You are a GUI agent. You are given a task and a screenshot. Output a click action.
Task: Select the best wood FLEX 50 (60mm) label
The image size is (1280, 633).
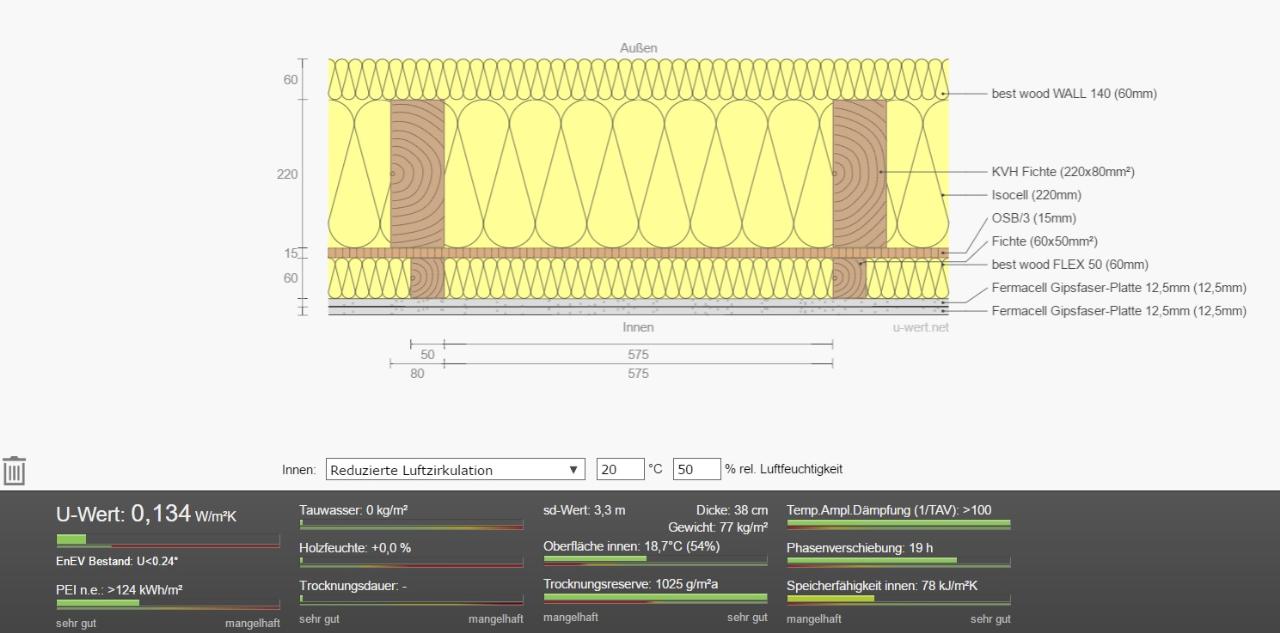(1070, 265)
